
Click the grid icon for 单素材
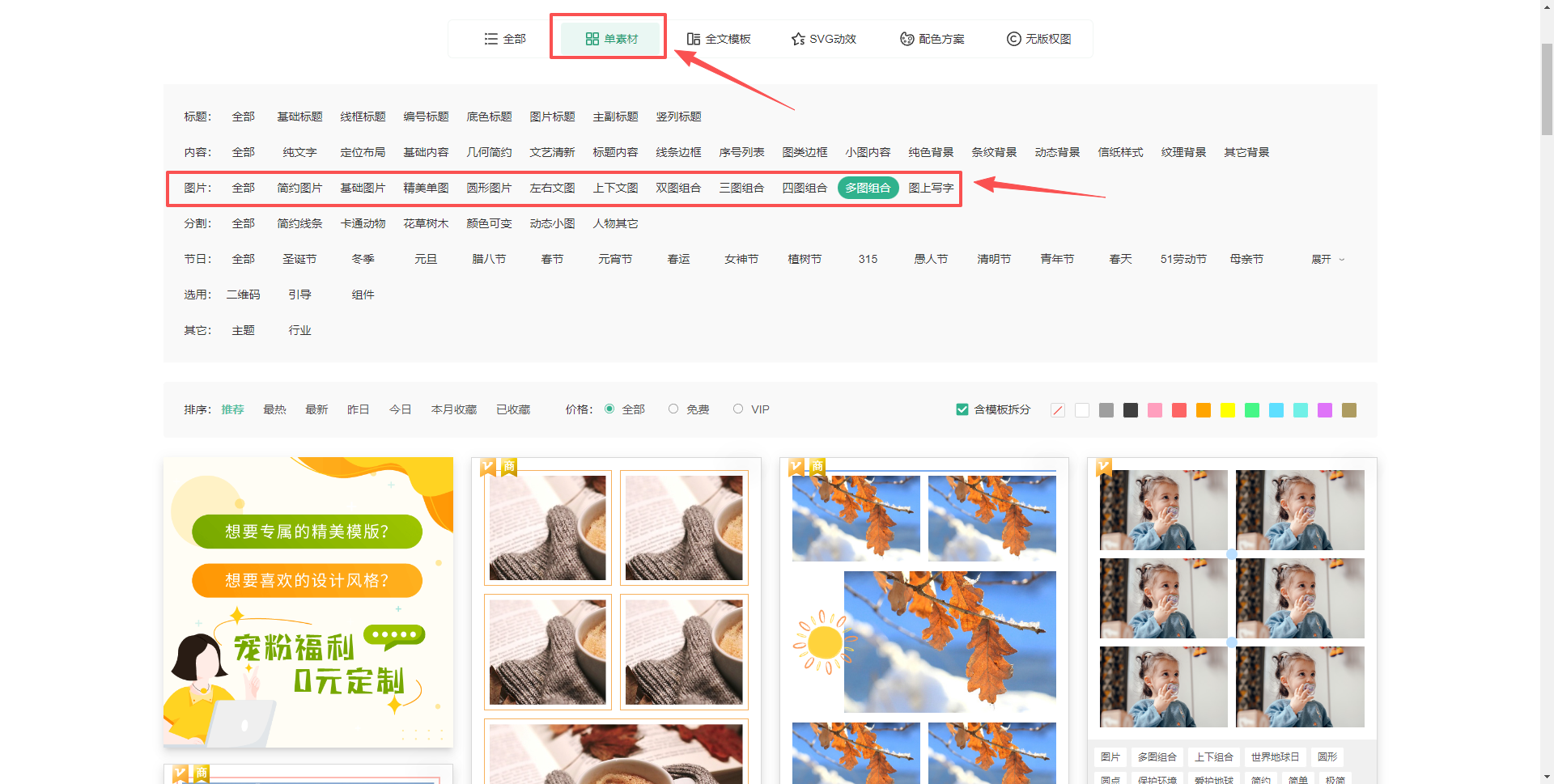click(x=592, y=39)
